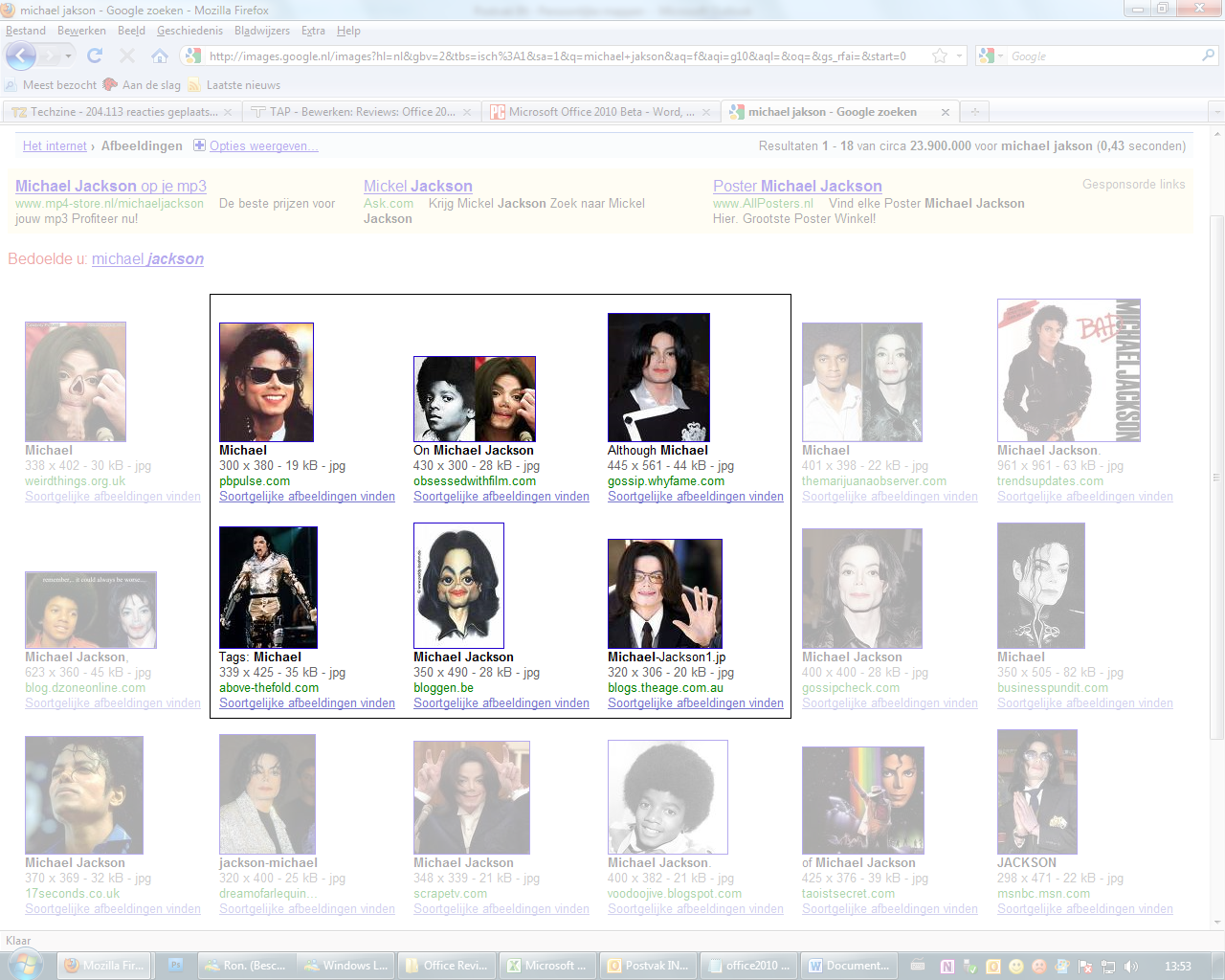The image size is (1225, 980).
Task: Open the obsessedwithfilm.com thumbnail
Action: (475, 399)
